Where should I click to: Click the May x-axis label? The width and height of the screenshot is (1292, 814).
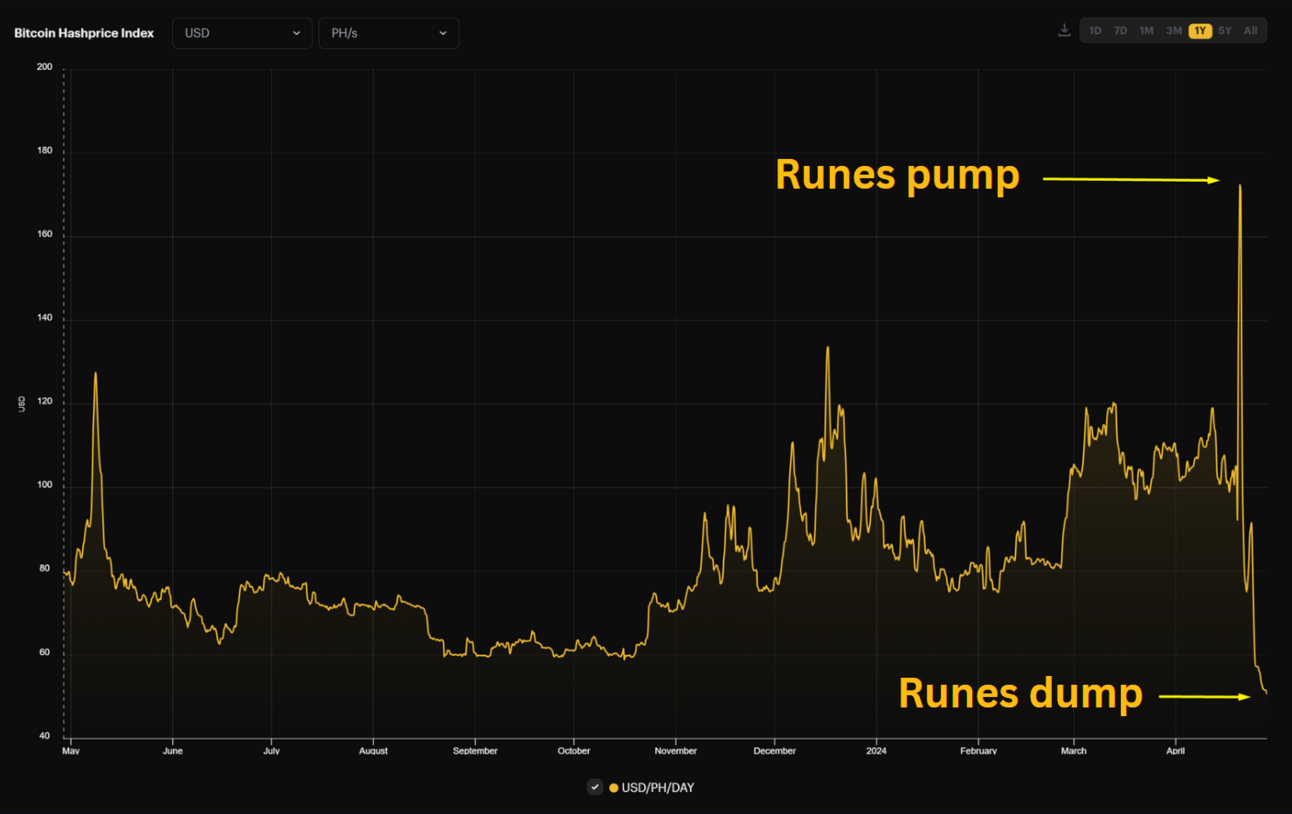(71, 750)
